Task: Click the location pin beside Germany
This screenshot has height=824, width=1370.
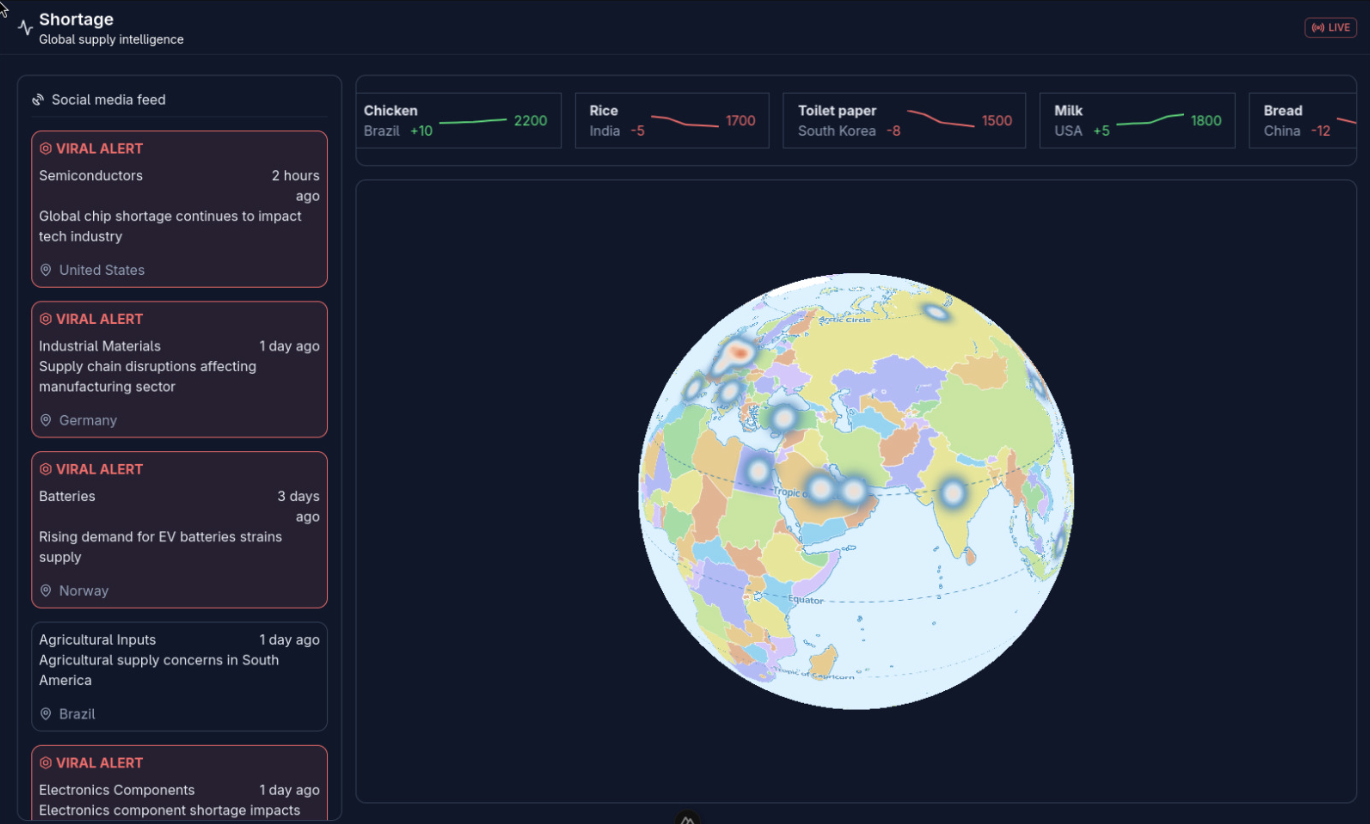Action: tap(45, 420)
